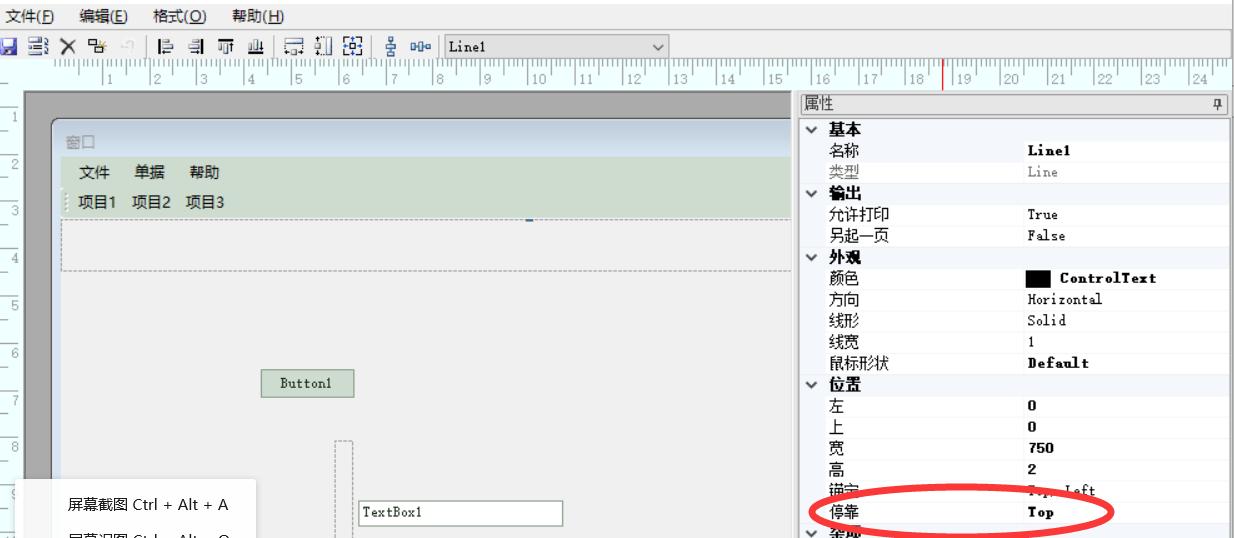1234x538 pixels.
Task: Click 屏幕截图 in the popup menu
Action: 147,505
